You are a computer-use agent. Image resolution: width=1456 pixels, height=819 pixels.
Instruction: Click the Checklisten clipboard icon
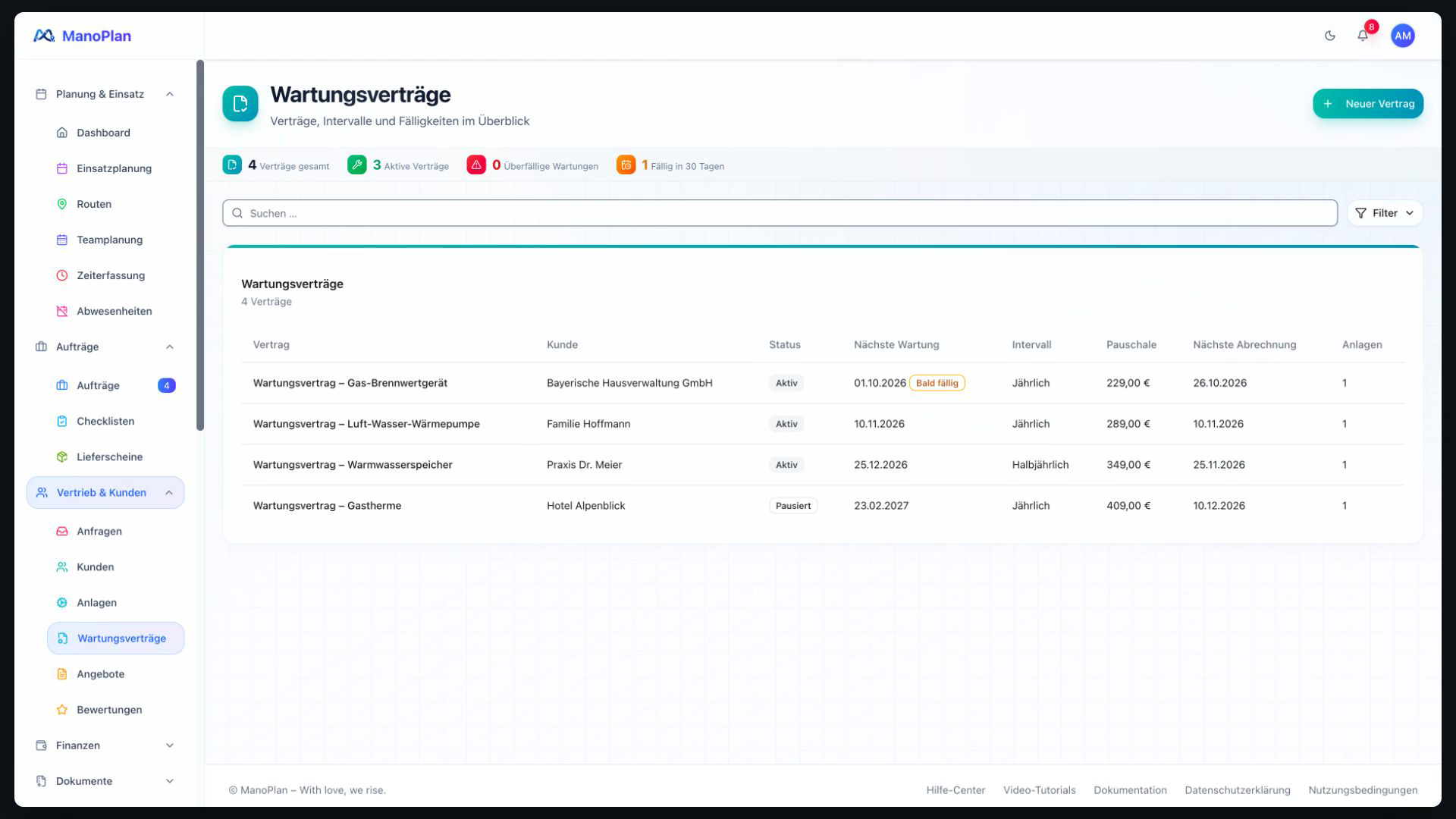62,421
